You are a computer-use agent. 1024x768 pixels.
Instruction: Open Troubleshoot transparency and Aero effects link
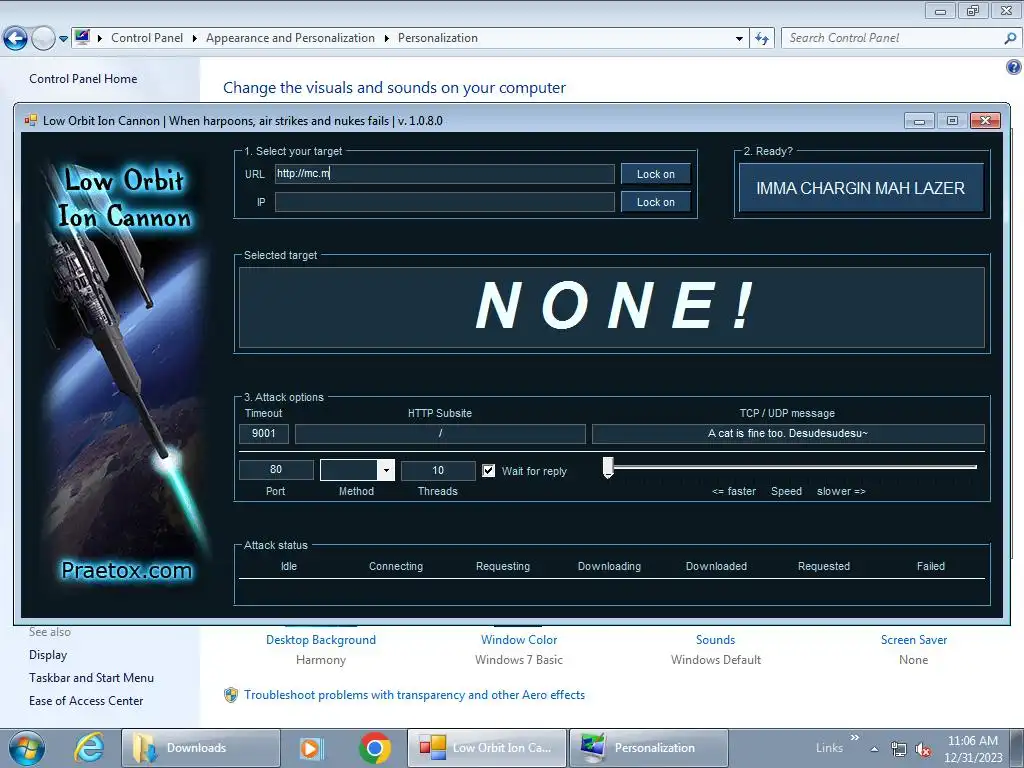(x=414, y=695)
